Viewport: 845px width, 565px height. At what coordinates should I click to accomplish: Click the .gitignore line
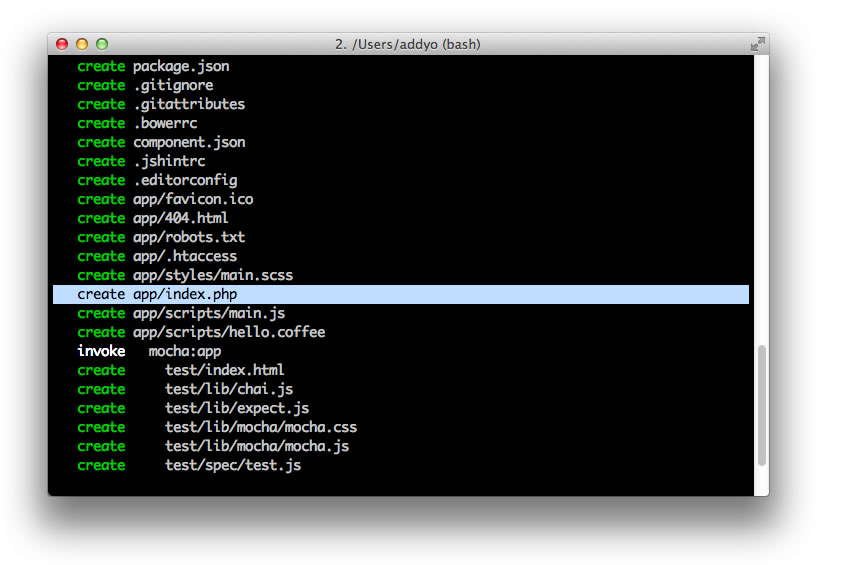(x=173, y=85)
